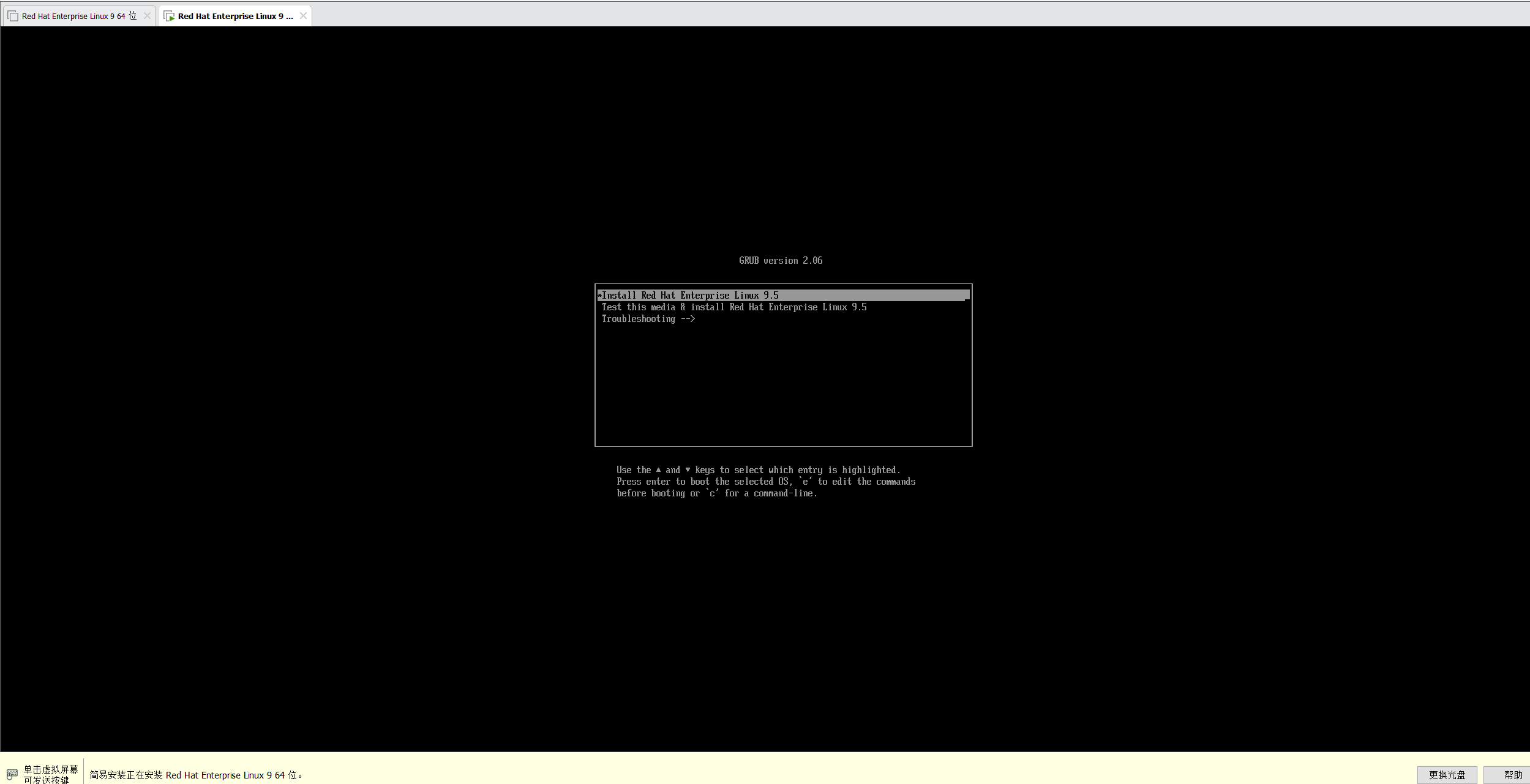
Task: Click the VM icon on the first tab
Action: coord(13,16)
